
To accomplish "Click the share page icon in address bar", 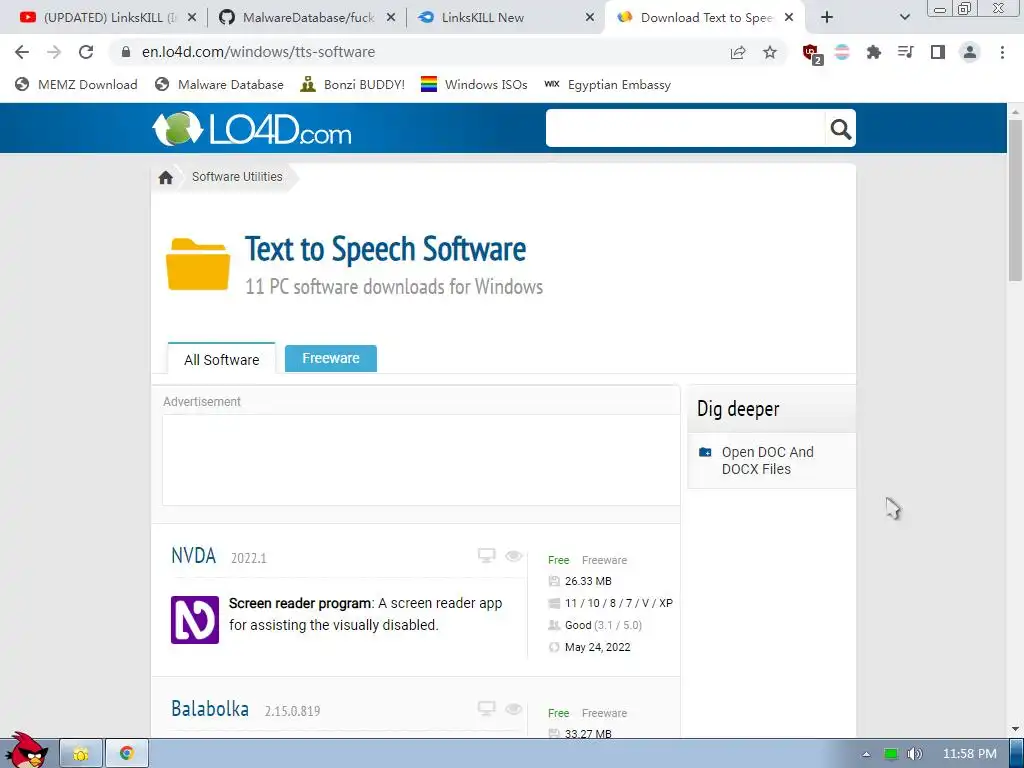I will click(x=738, y=52).
